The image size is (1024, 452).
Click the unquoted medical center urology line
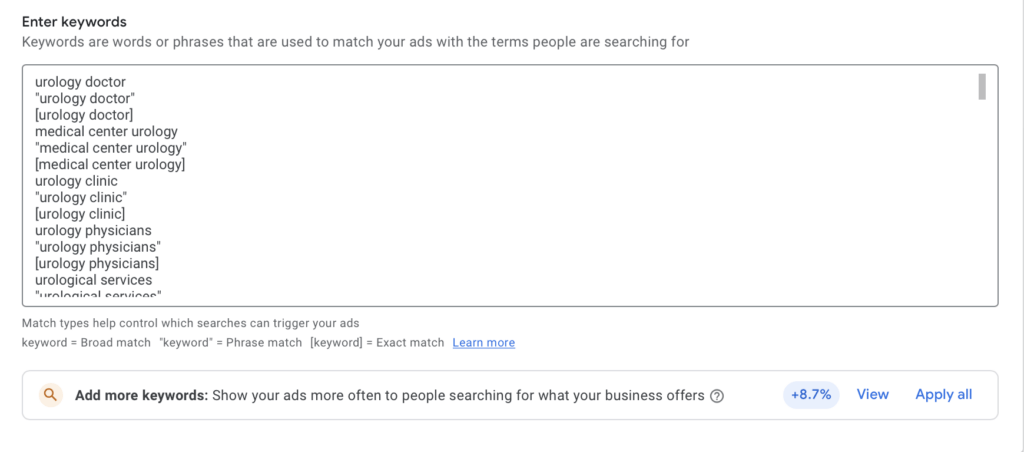pyautogui.click(x=106, y=131)
